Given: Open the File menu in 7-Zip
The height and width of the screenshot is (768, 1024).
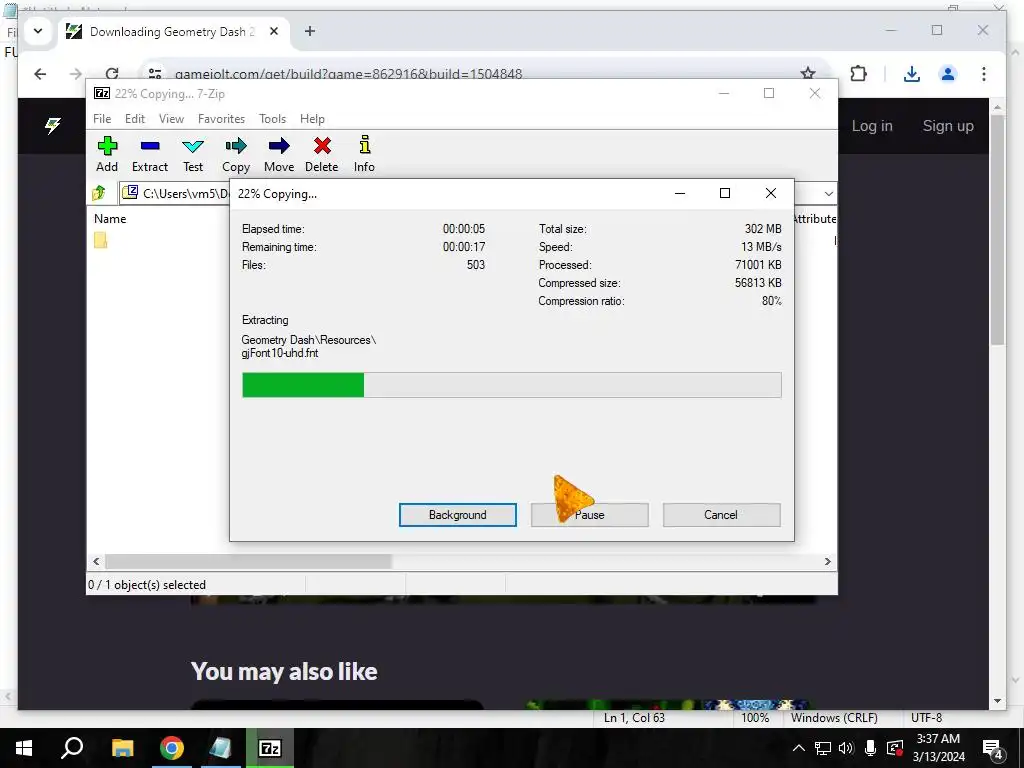Looking at the screenshot, I should [102, 119].
